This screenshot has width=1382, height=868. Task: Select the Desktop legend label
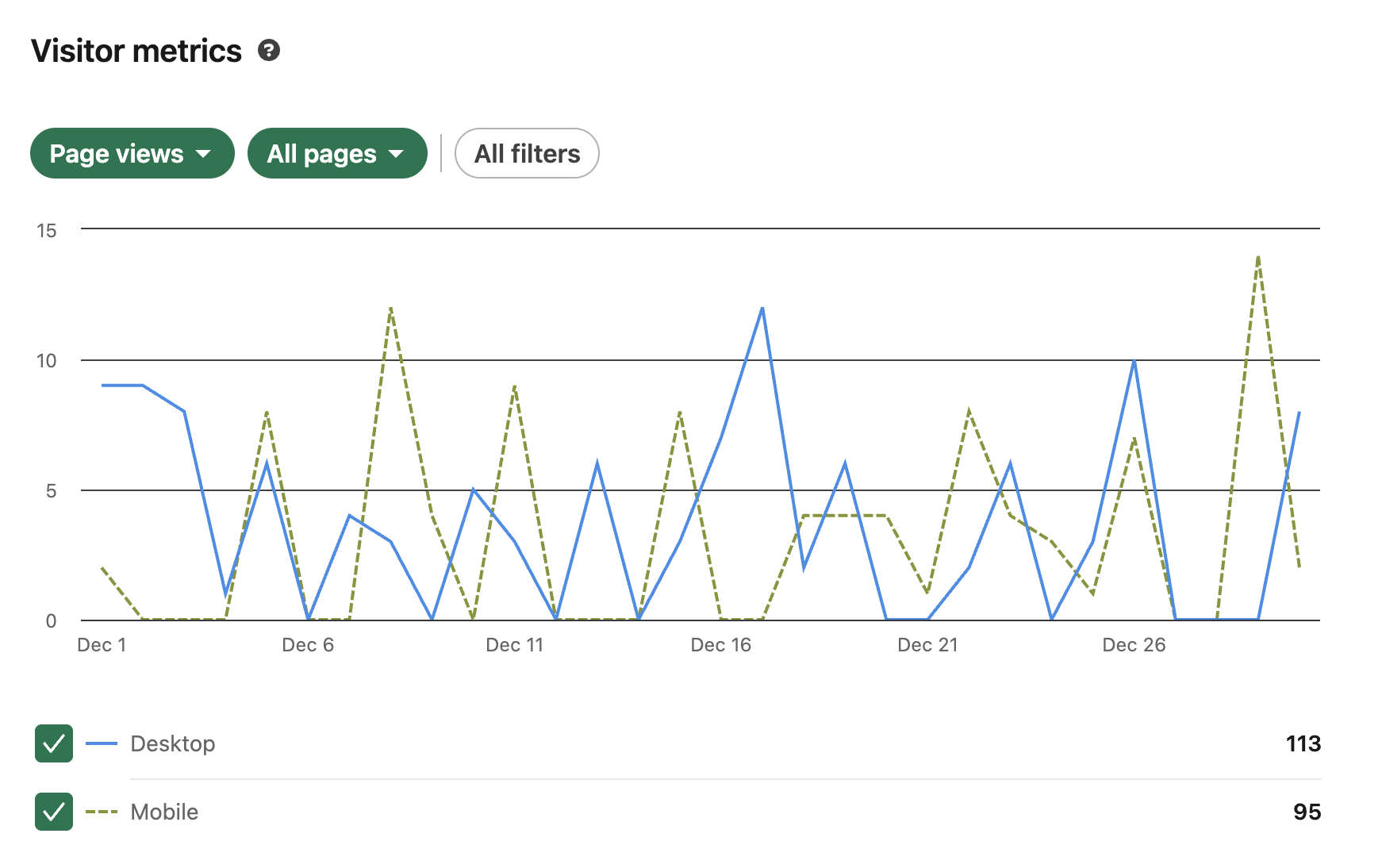(173, 743)
